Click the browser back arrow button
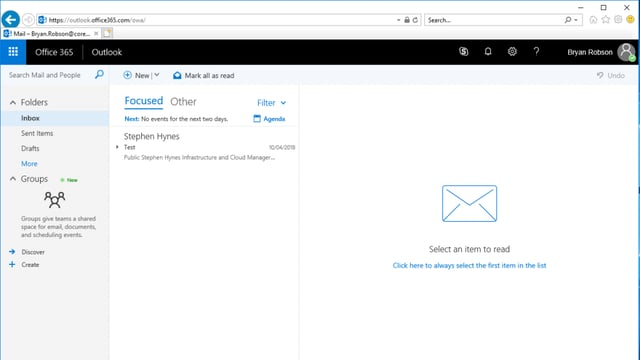640x360 pixels. (x=11, y=20)
